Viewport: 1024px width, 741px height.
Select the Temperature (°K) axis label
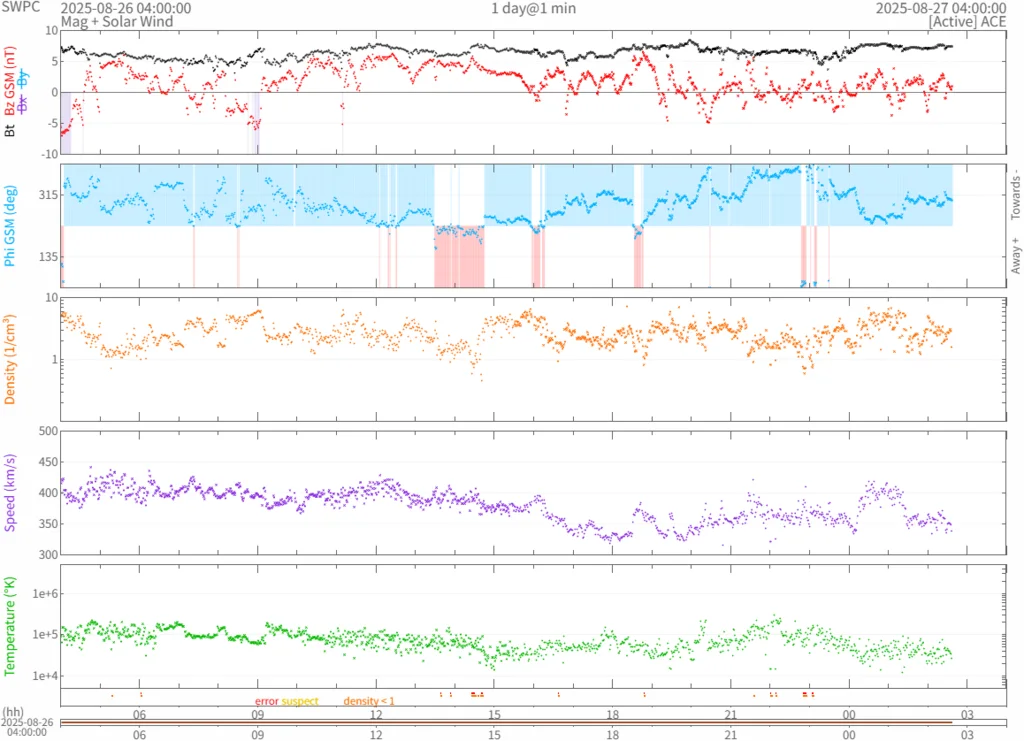coord(10,625)
